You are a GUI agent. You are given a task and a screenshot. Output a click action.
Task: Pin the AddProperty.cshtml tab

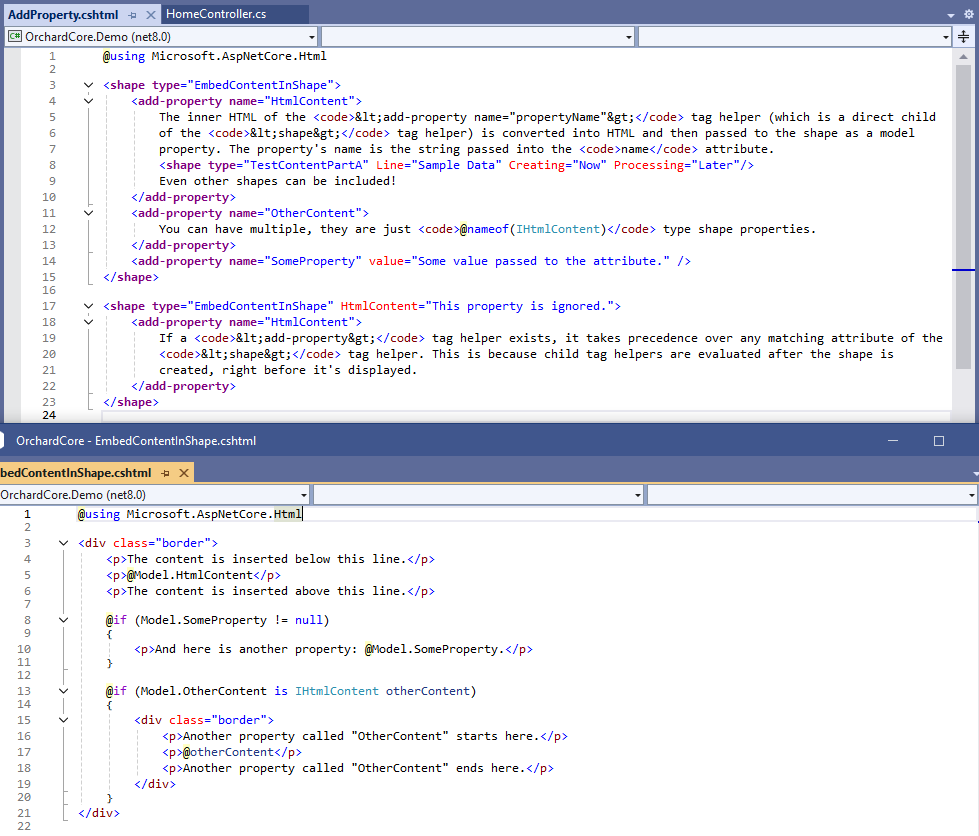pyautogui.click(x=132, y=15)
